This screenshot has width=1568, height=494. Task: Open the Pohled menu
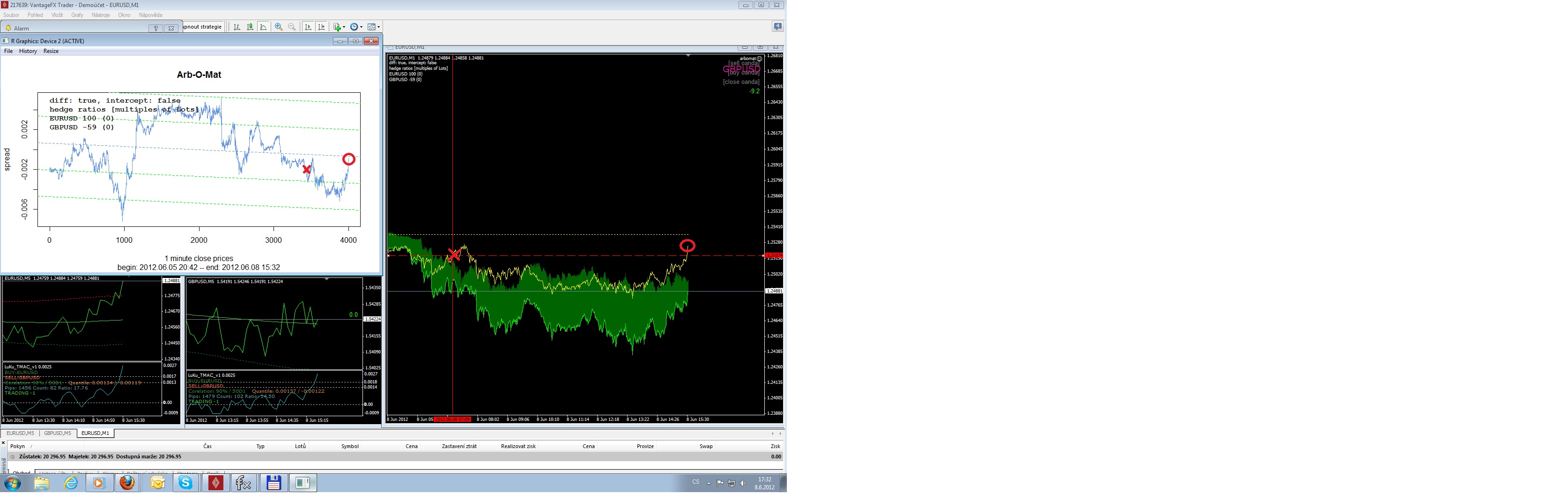click(x=35, y=15)
